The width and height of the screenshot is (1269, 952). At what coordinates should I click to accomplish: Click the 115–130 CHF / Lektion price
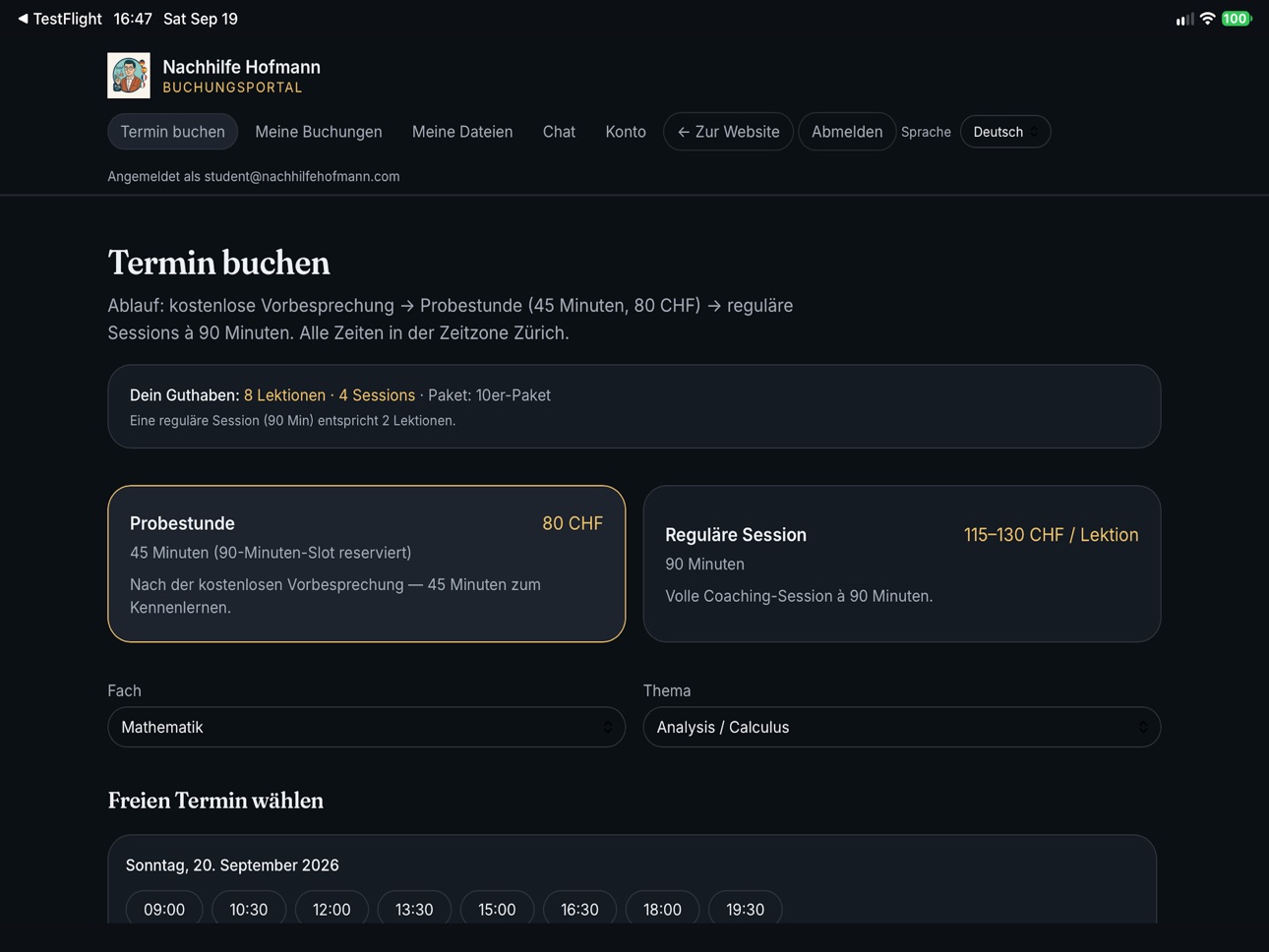pos(1051,535)
